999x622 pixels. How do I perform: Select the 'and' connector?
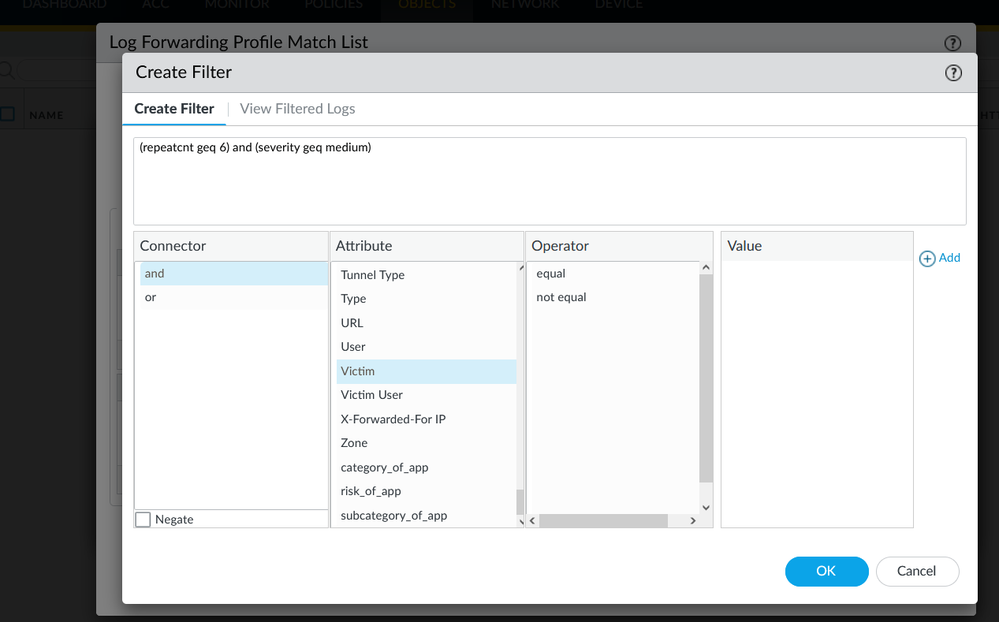(x=155, y=274)
